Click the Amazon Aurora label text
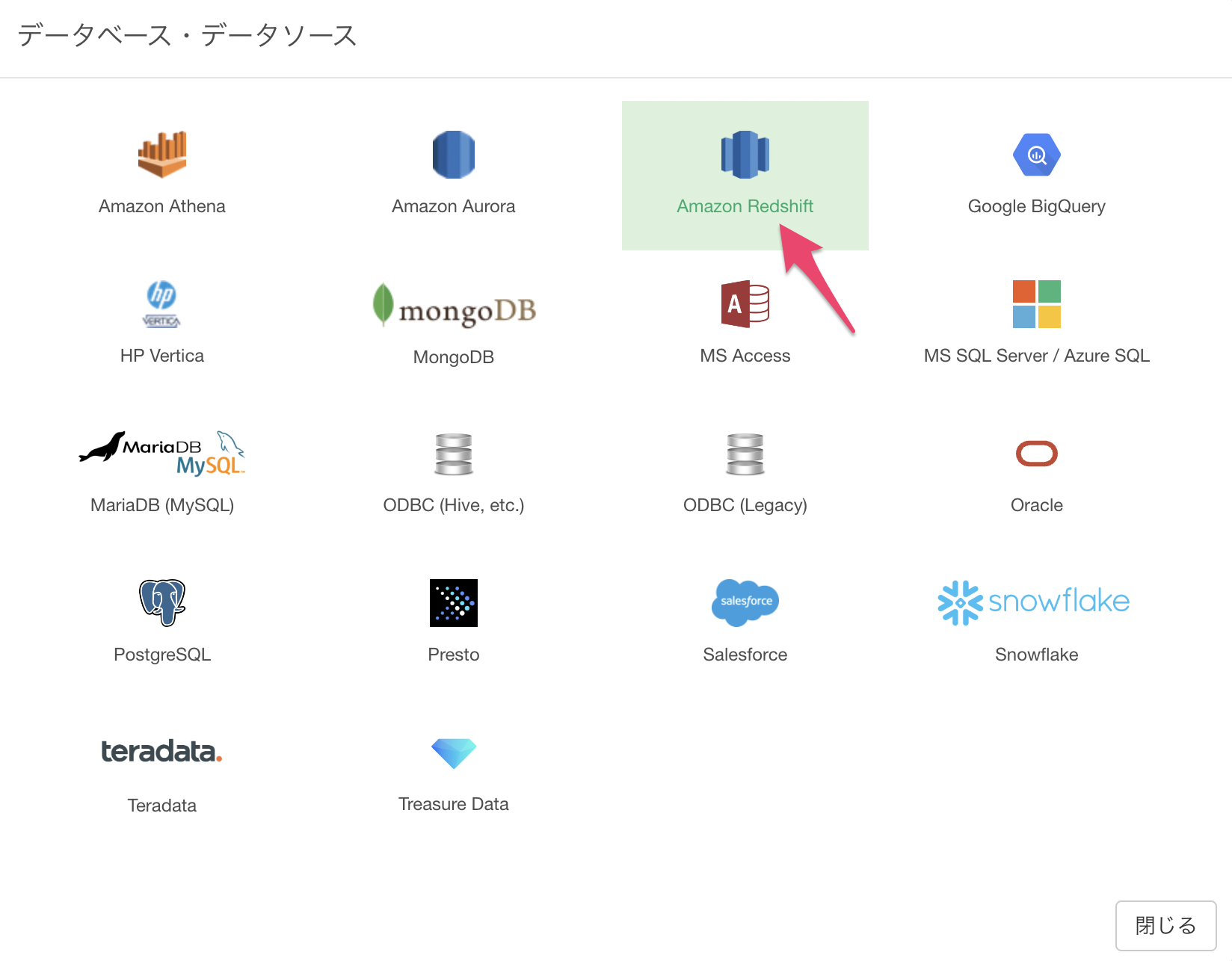This screenshot has height=961, width=1232. tap(454, 206)
